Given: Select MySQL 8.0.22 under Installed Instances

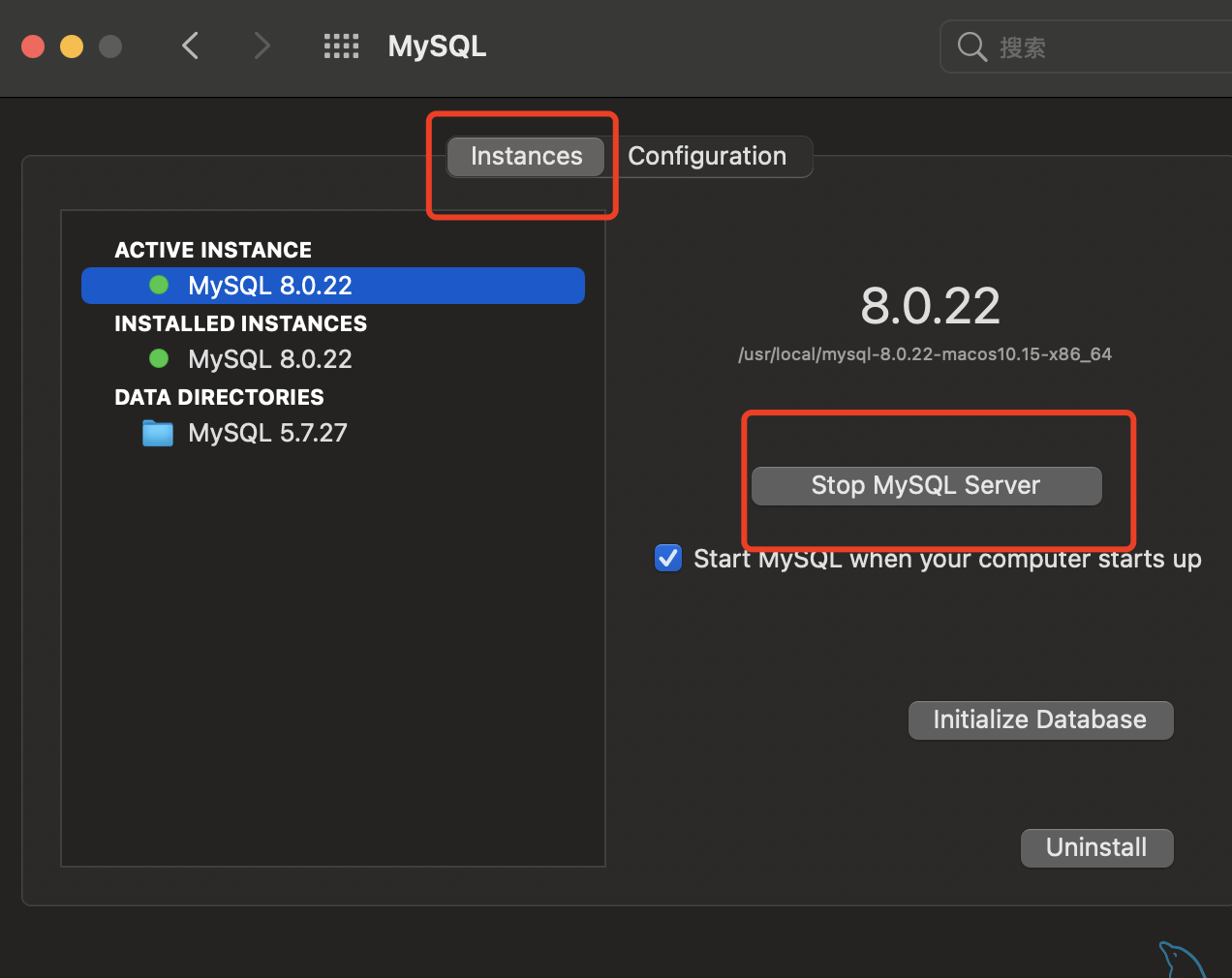Looking at the screenshot, I should pos(270,358).
